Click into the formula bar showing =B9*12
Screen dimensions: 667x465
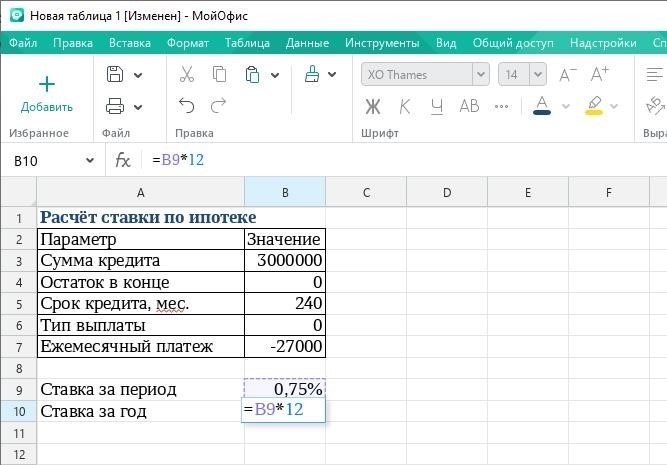tap(404, 160)
